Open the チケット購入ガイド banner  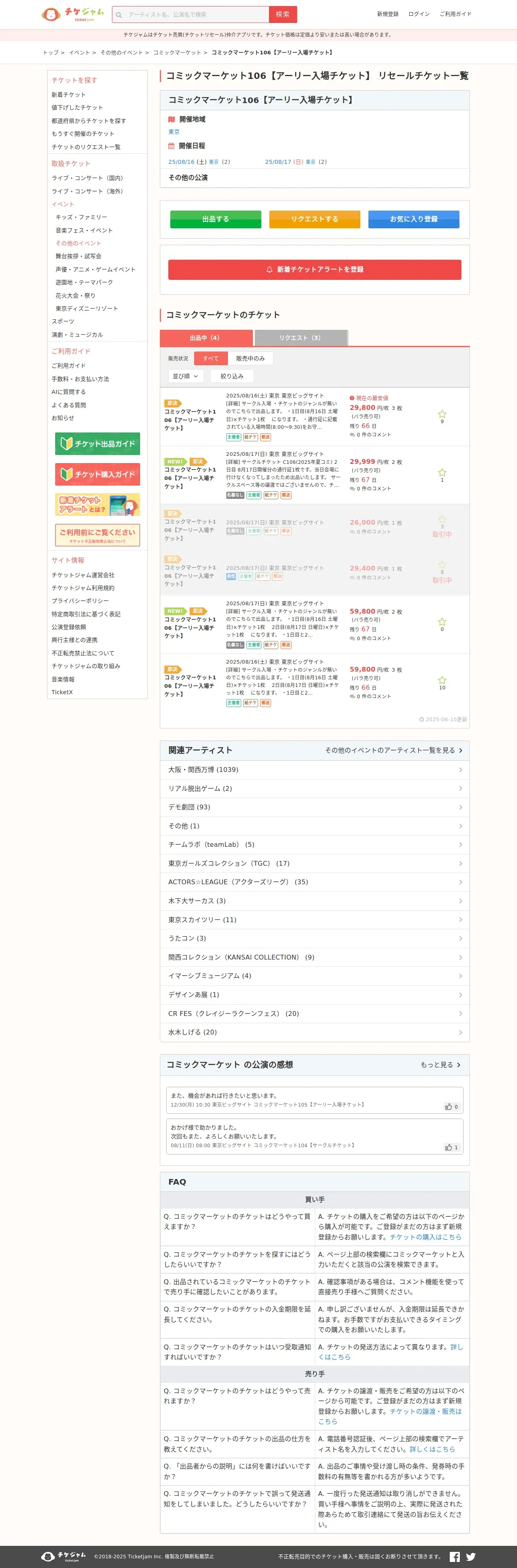pyautogui.click(x=97, y=474)
